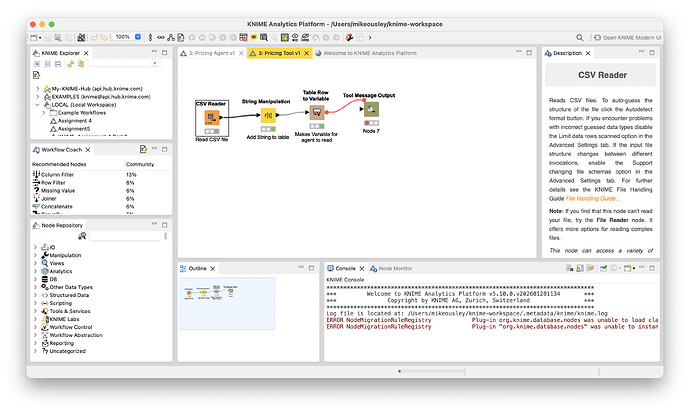Image resolution: width=690 pixels, height=412 pixels.
Task: Select the Missing Value recommended node
Action: 59,190
